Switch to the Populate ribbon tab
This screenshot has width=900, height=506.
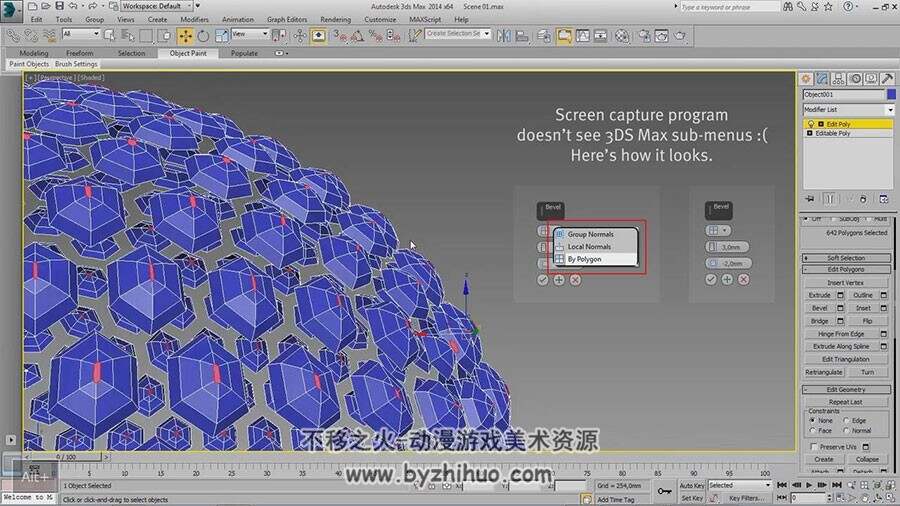[x=244, y=53]
